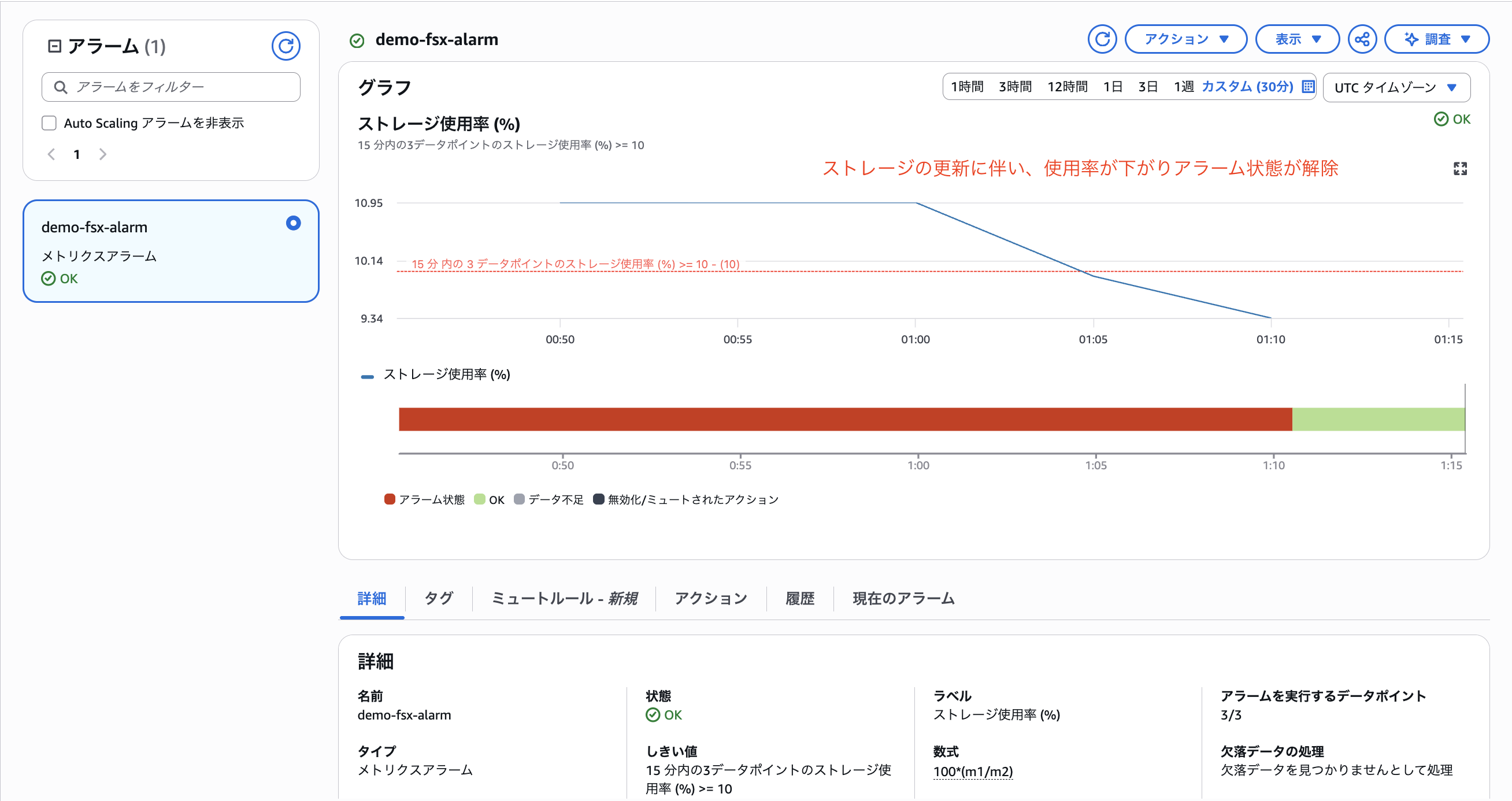1512x801 pixels.
Task: Collapse the アラーム panel header icon
Action: click(54, 46)
